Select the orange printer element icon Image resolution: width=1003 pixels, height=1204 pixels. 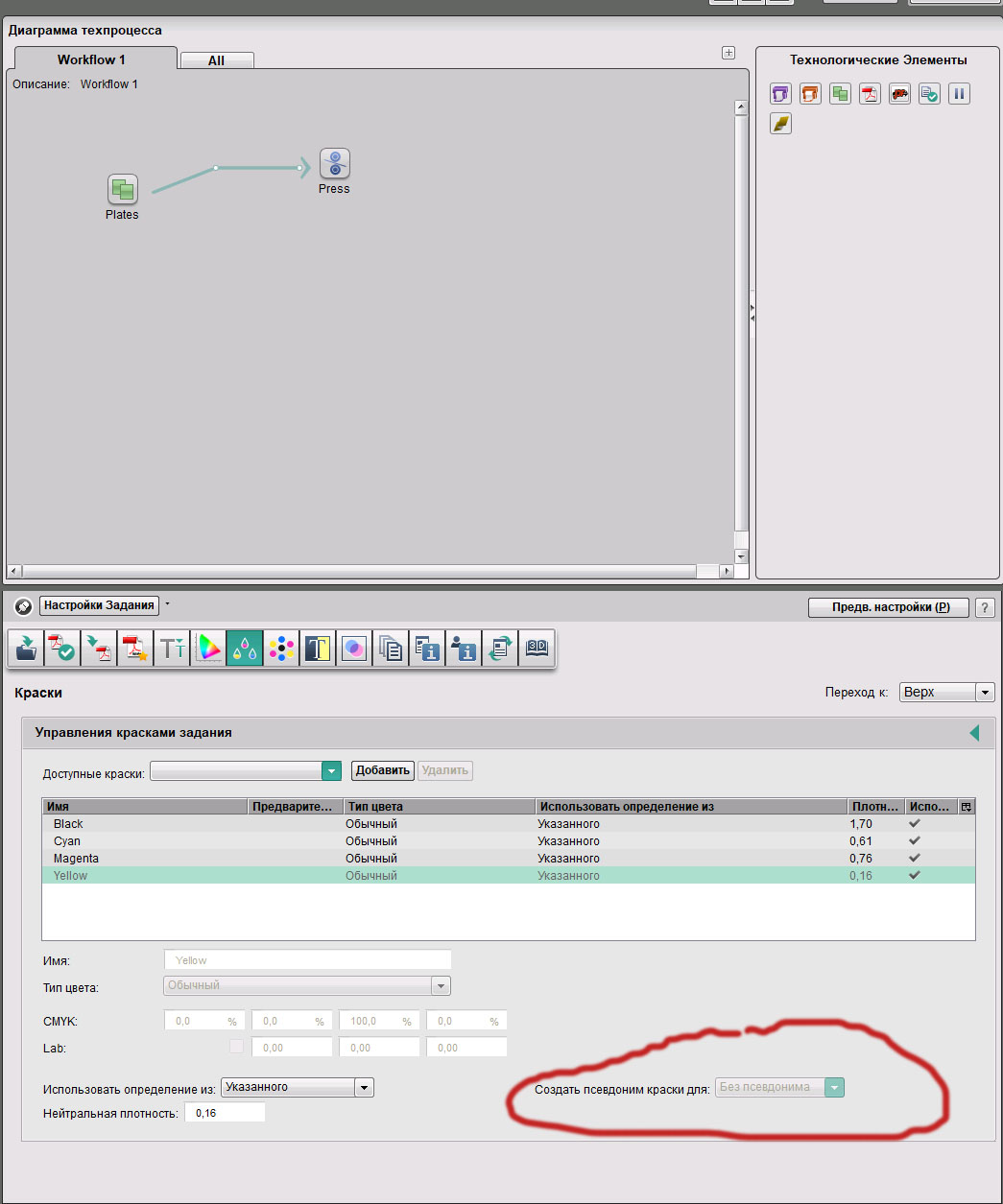point(810,93)
